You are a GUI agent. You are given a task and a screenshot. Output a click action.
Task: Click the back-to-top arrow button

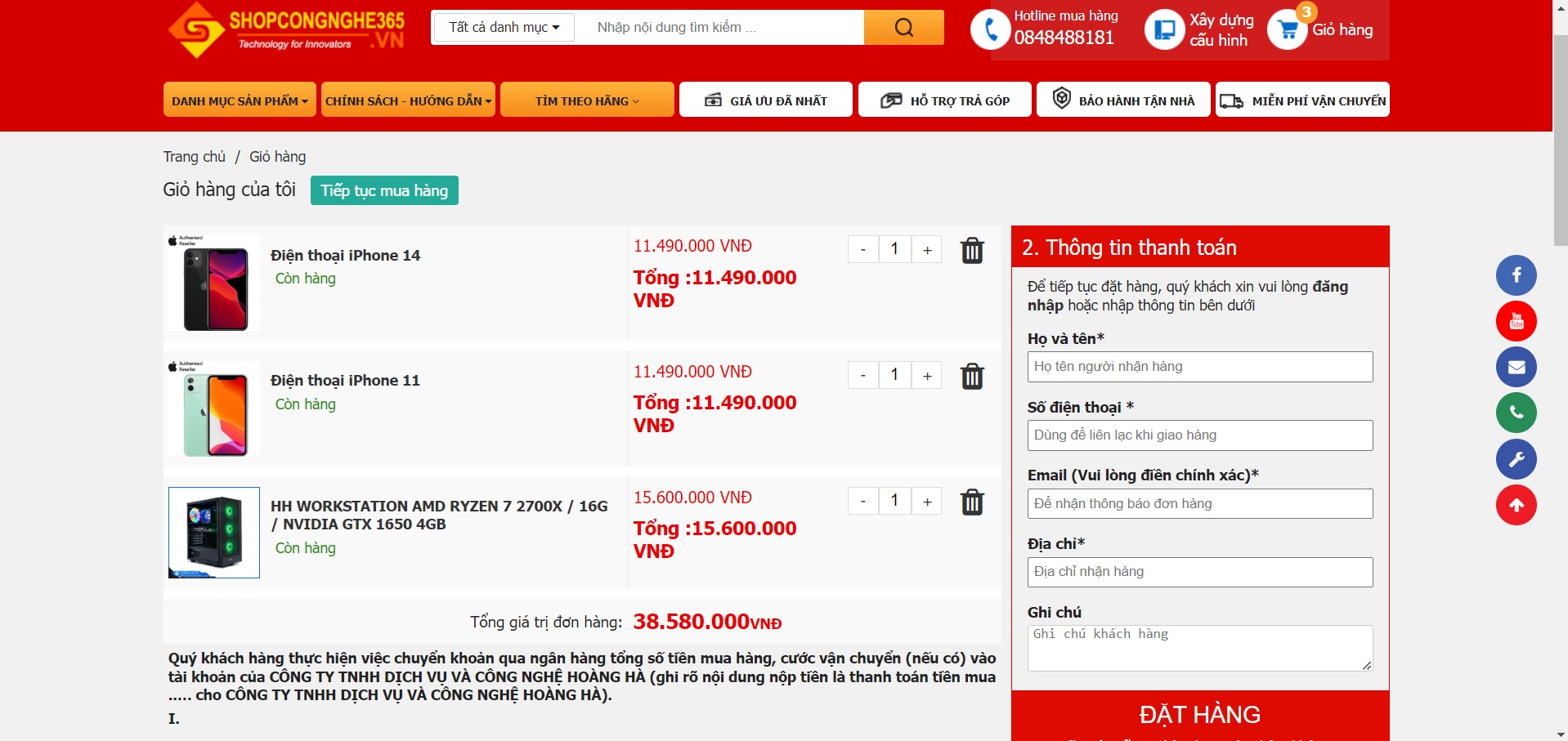(1516, 505)
